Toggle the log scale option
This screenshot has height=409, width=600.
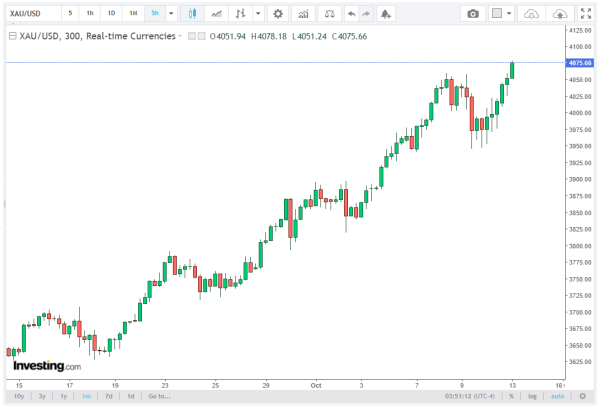(x=530, y=396)
